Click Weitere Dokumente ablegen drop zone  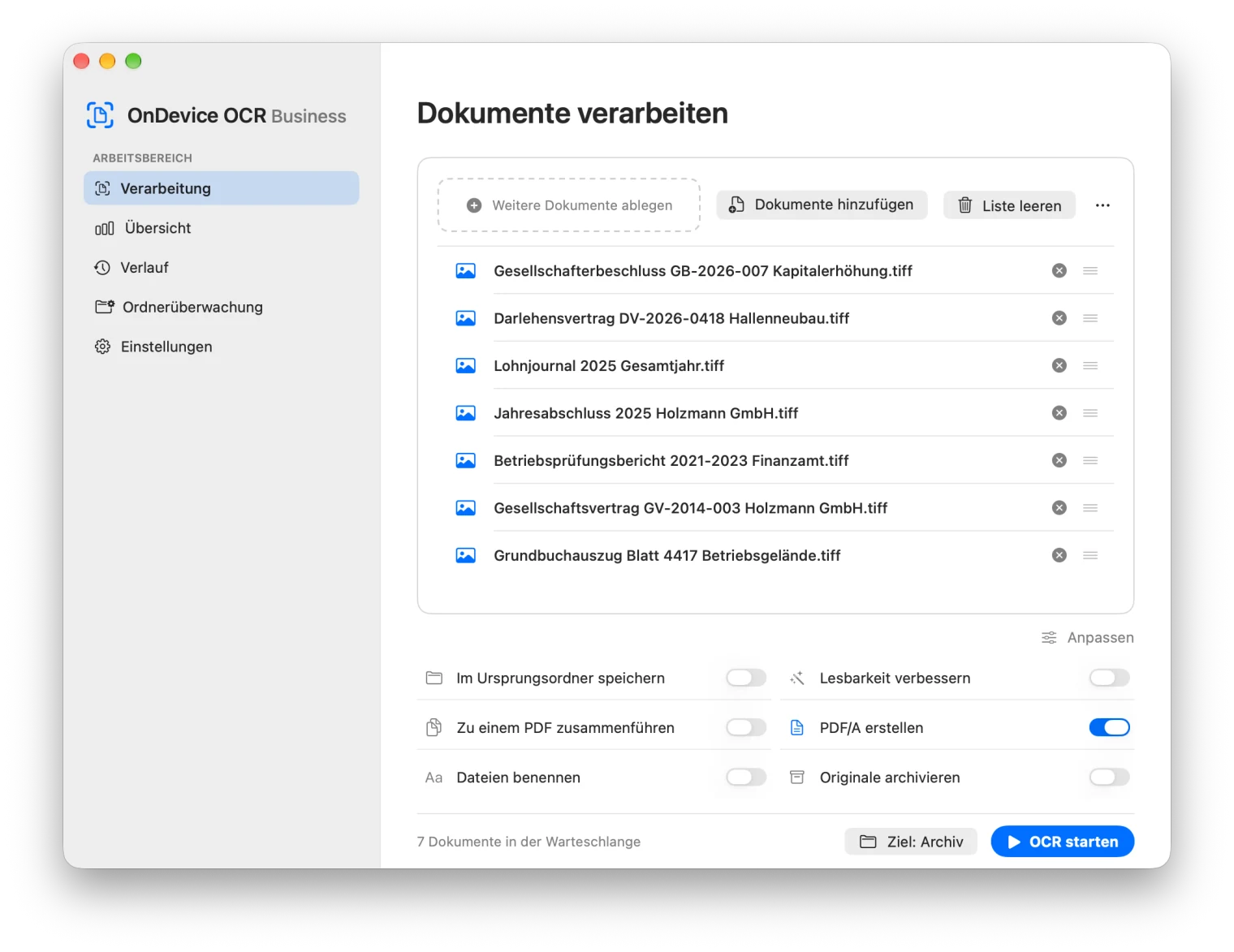[x=569, y=205]
